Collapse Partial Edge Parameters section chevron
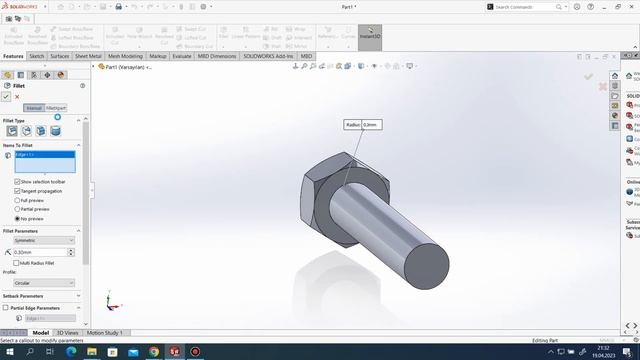This screenshot has width=640, height=360. point(78,308)
